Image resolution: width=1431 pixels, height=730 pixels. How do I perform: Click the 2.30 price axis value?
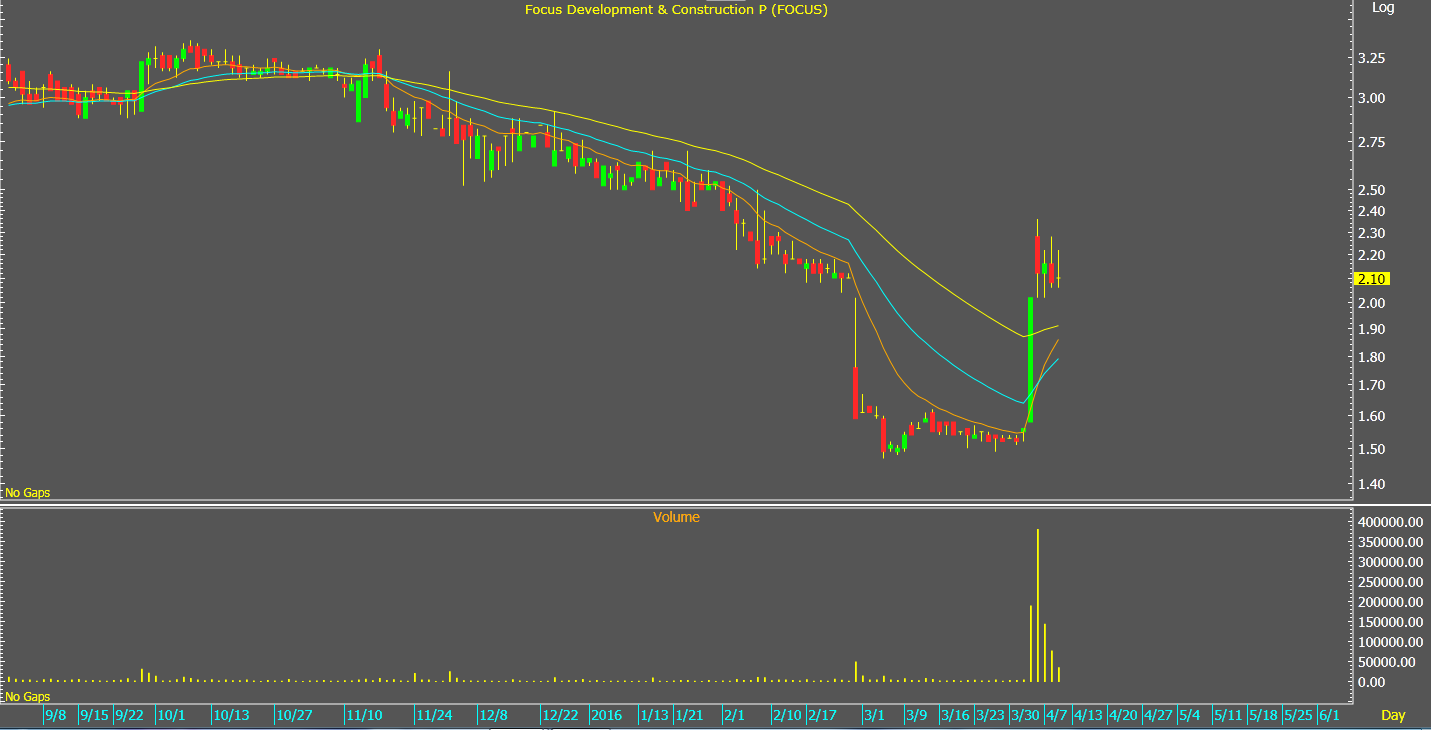[1370, 232]
